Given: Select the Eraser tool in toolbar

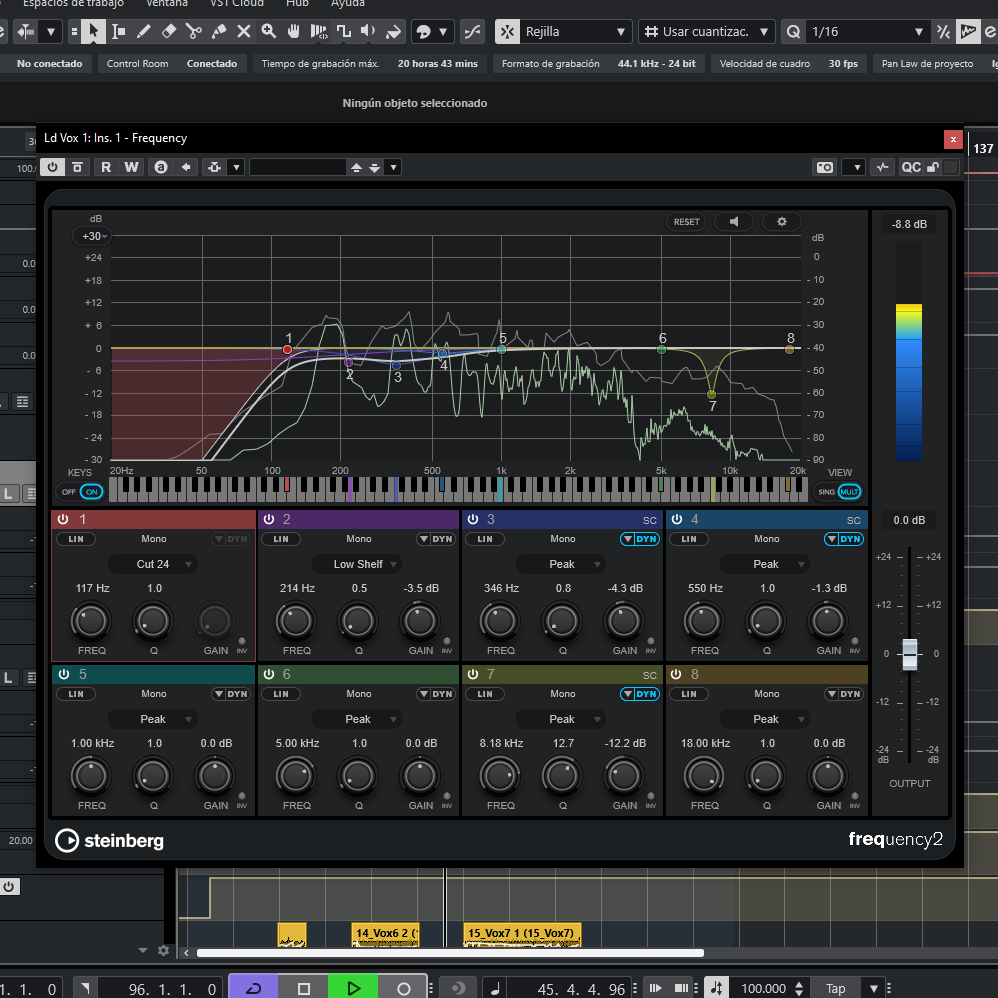Looking at the screenshot, I should click(x=168, y=32).
